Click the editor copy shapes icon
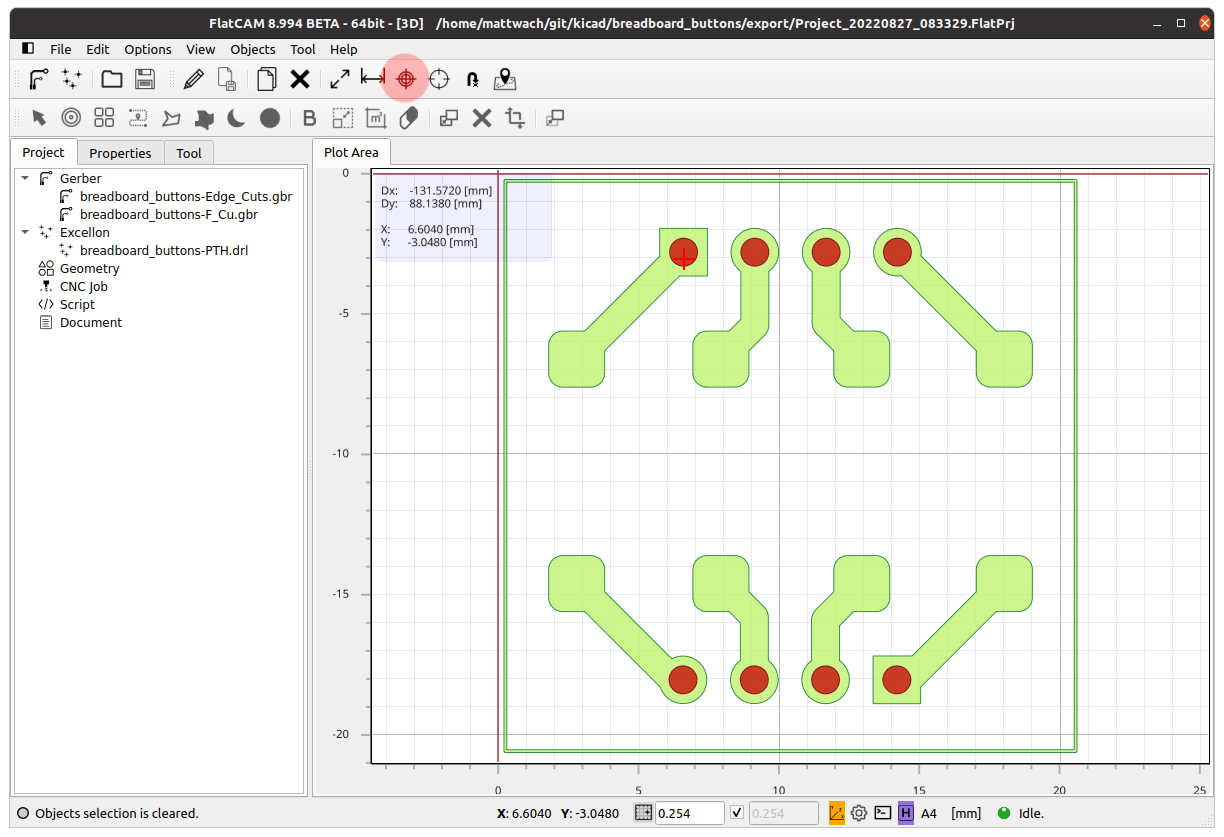 (x=449, y=118)
